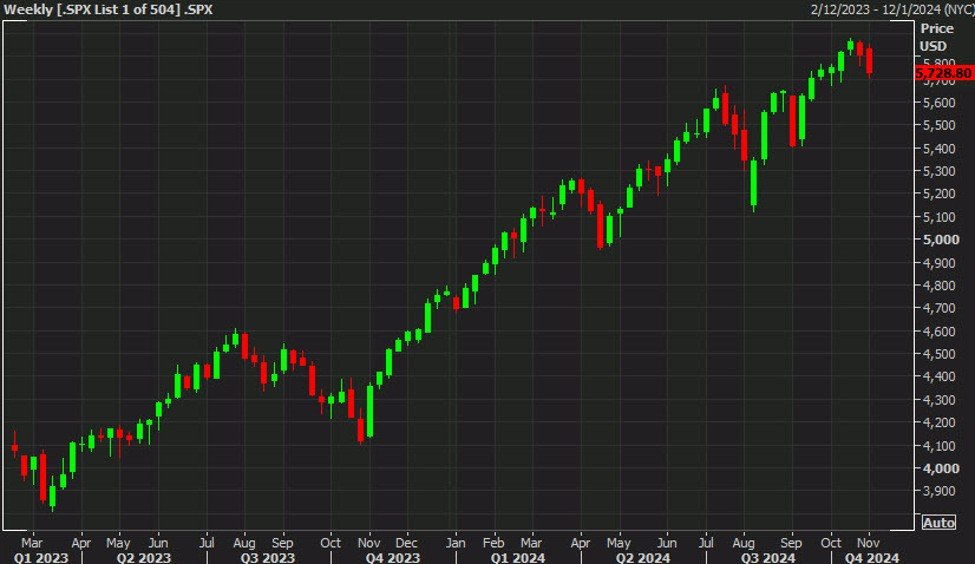Select the 4,000 price axis label
Viewport: 975px width, 564px height.
click(938, 468)
